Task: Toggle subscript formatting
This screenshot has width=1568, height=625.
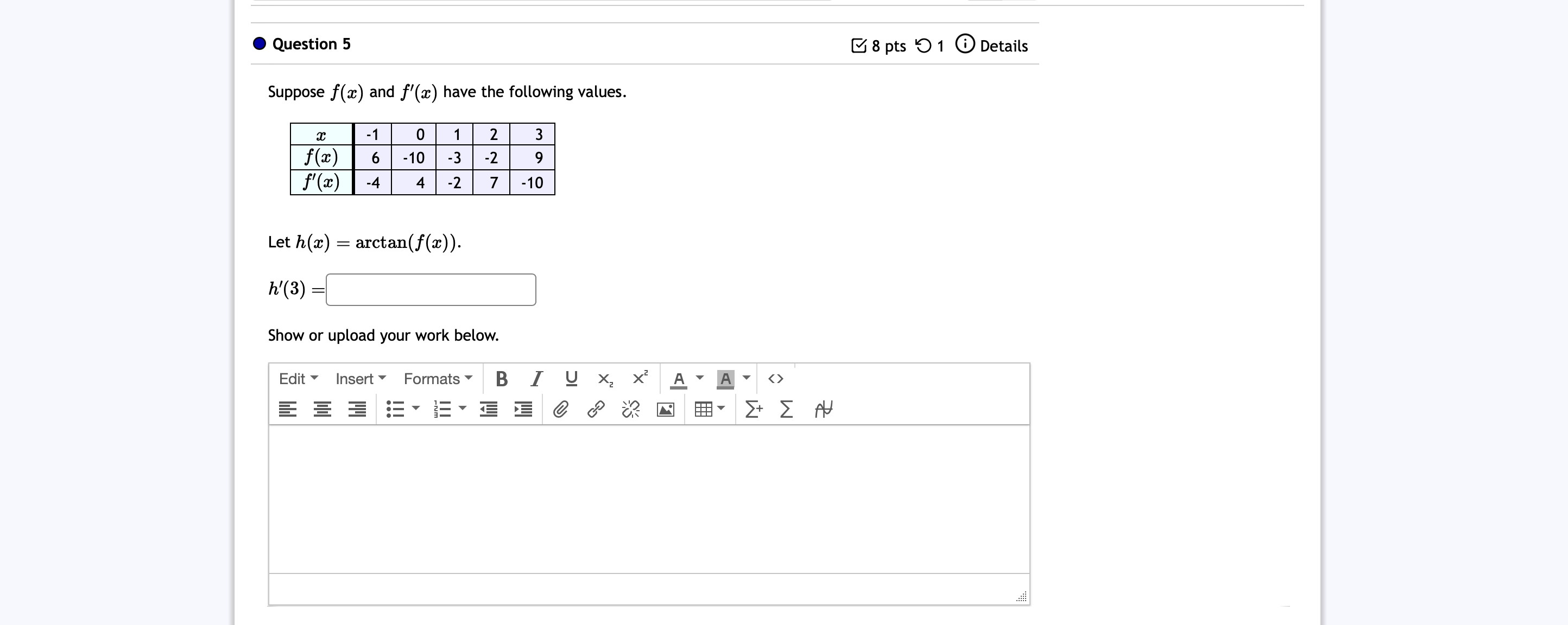Action: tap(605, 378)
